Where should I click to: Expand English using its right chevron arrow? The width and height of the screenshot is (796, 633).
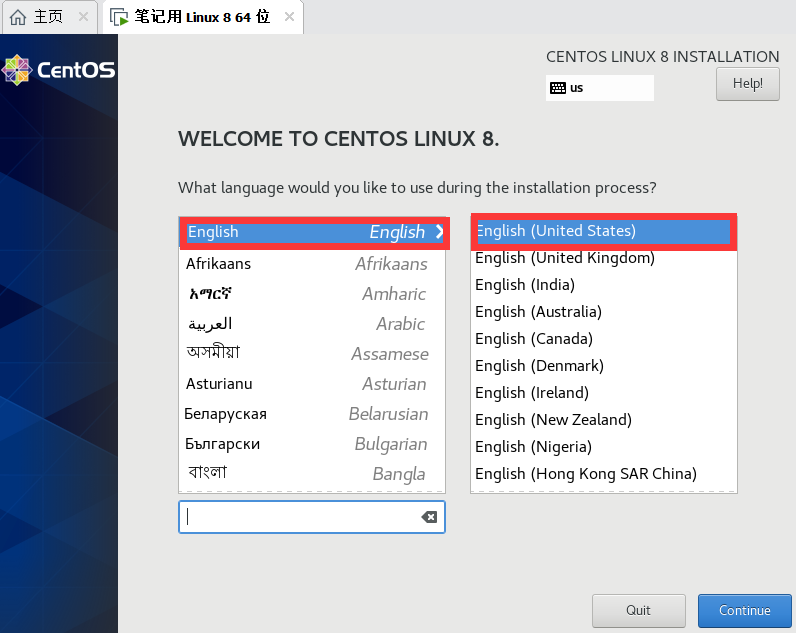point(439,232)
